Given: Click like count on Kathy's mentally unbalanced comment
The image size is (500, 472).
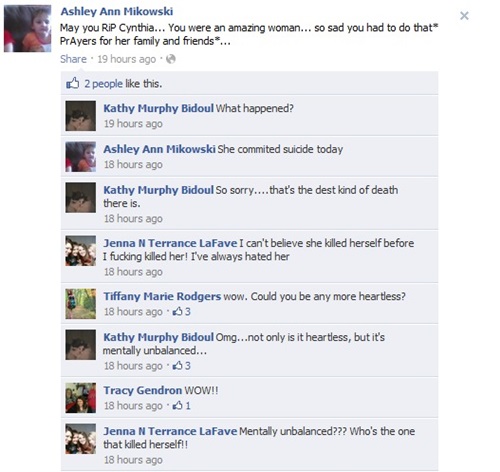Looking at the screenshot, I should point(181,366).
